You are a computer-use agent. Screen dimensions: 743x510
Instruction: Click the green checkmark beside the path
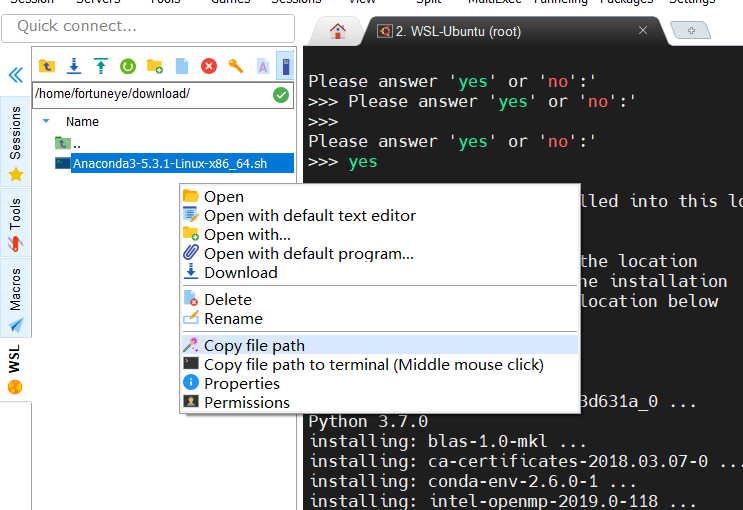[x=281, y=95]
